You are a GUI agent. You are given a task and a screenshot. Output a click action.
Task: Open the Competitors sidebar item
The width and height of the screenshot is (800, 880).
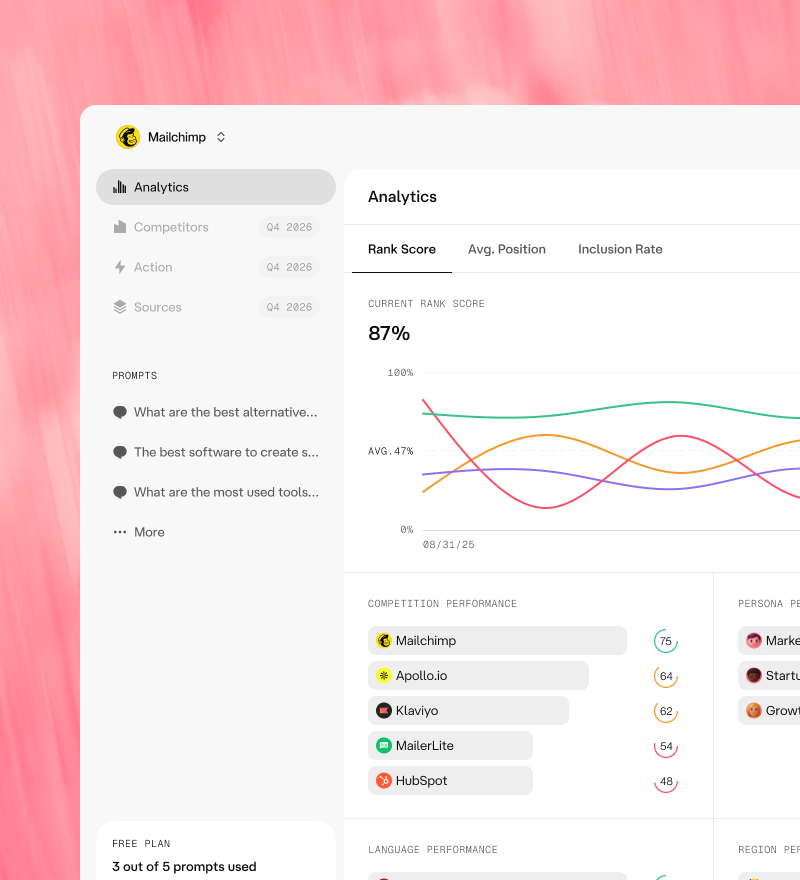click(x=216, y=227)
